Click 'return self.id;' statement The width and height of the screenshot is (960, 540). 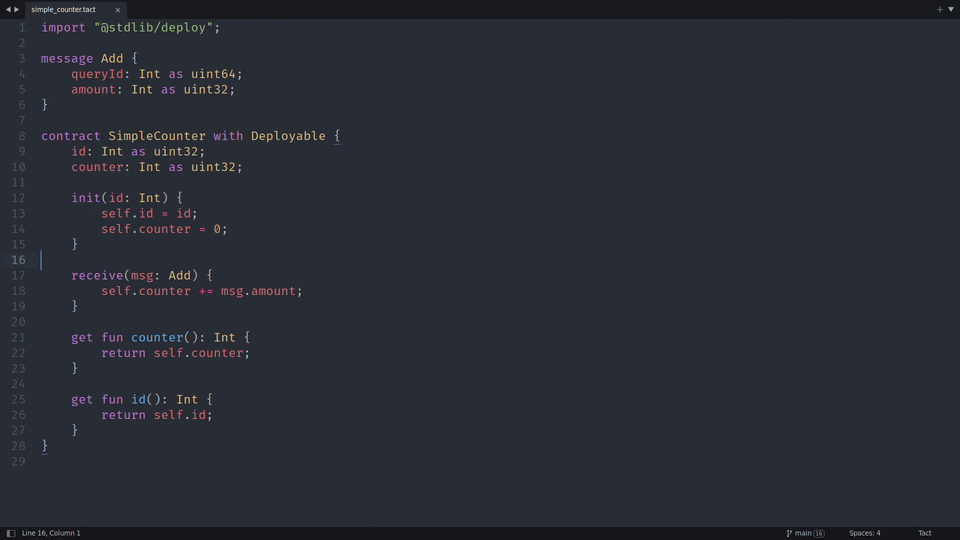click(157, 415)
